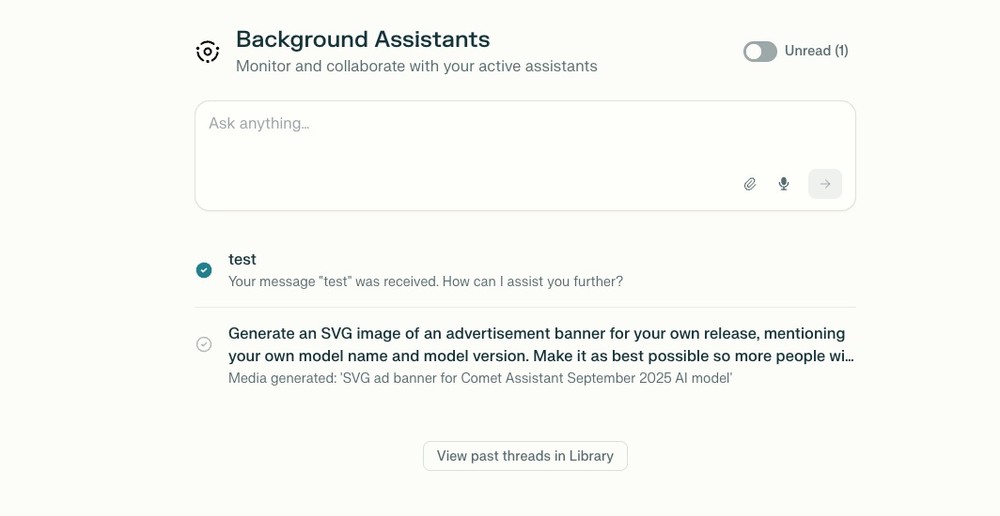Click "View past threads in Library" button

tap(525, 456)
